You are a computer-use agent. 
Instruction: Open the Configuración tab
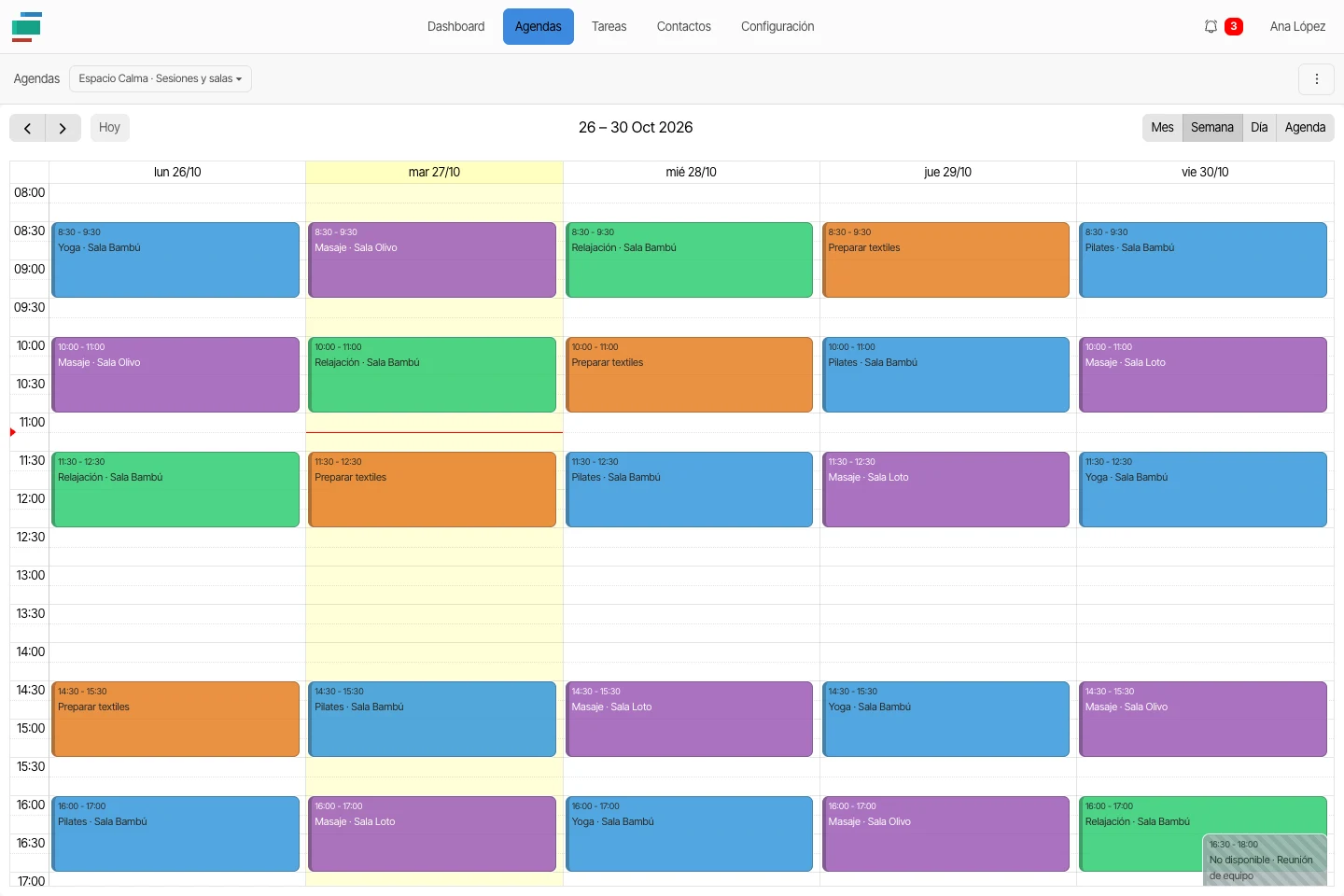point(777,27)
